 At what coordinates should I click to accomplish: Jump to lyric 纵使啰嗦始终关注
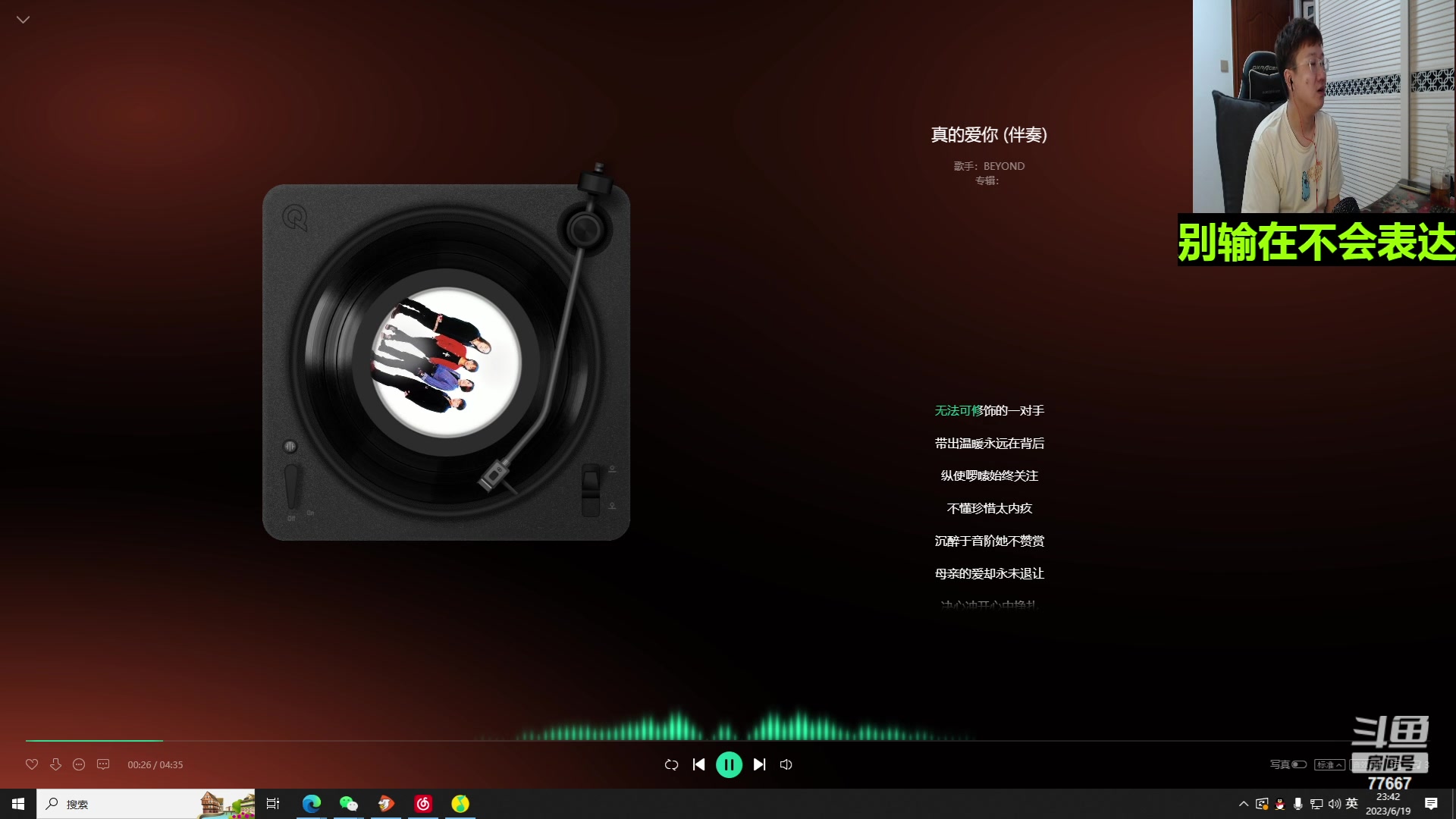(x=990, y=476)
